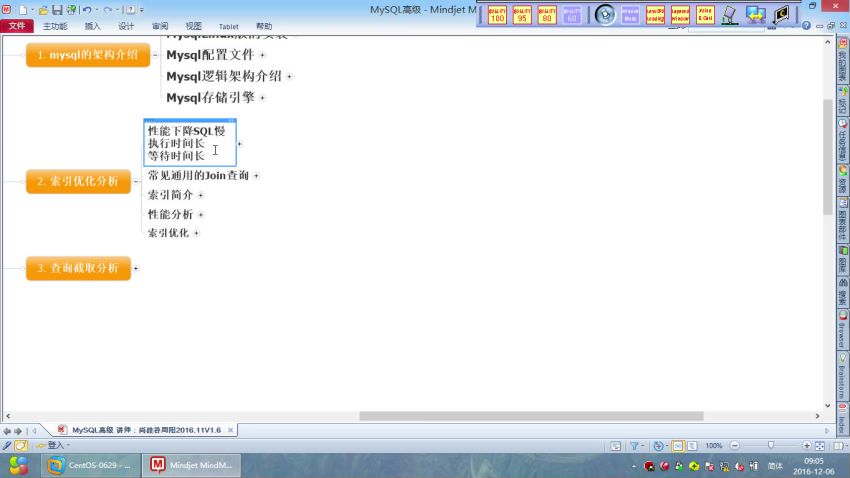Click the Redo arrow icon

(107, 10)
